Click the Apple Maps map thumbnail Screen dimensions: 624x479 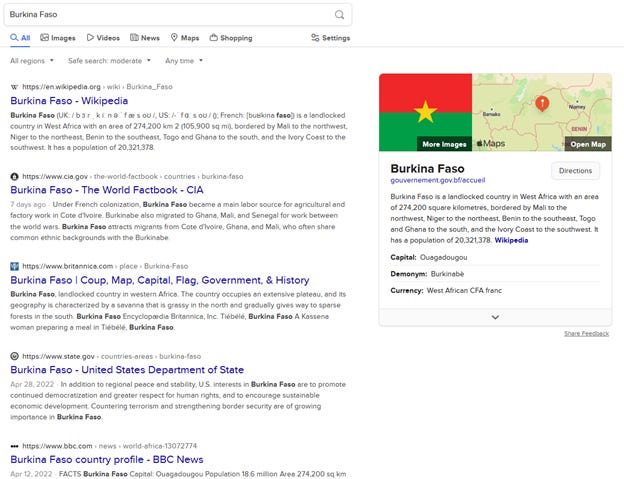click(542, 112)
